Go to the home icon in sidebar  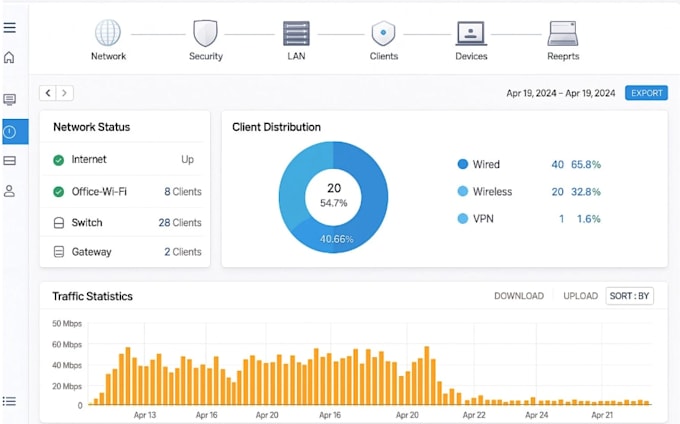pyautogui.click(x=9, y=57)
